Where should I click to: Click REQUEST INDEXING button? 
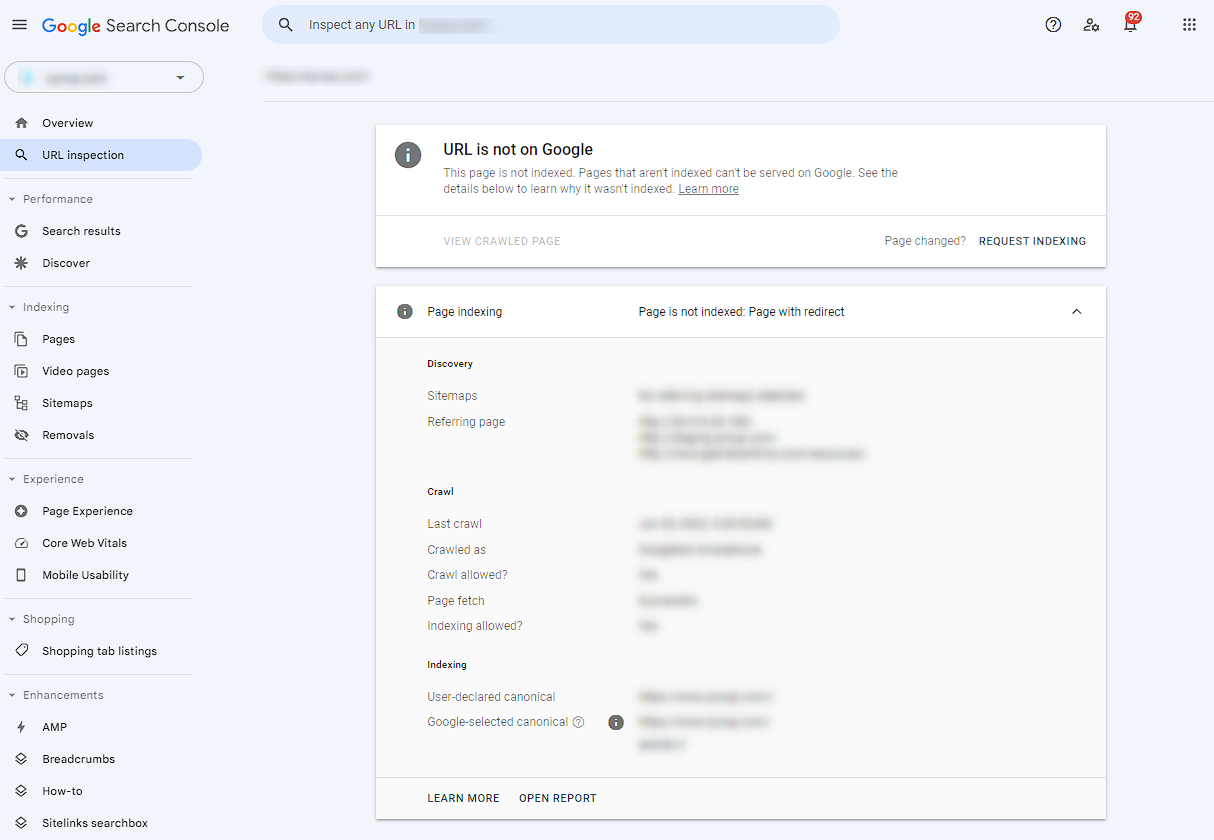coord(1032,241)
